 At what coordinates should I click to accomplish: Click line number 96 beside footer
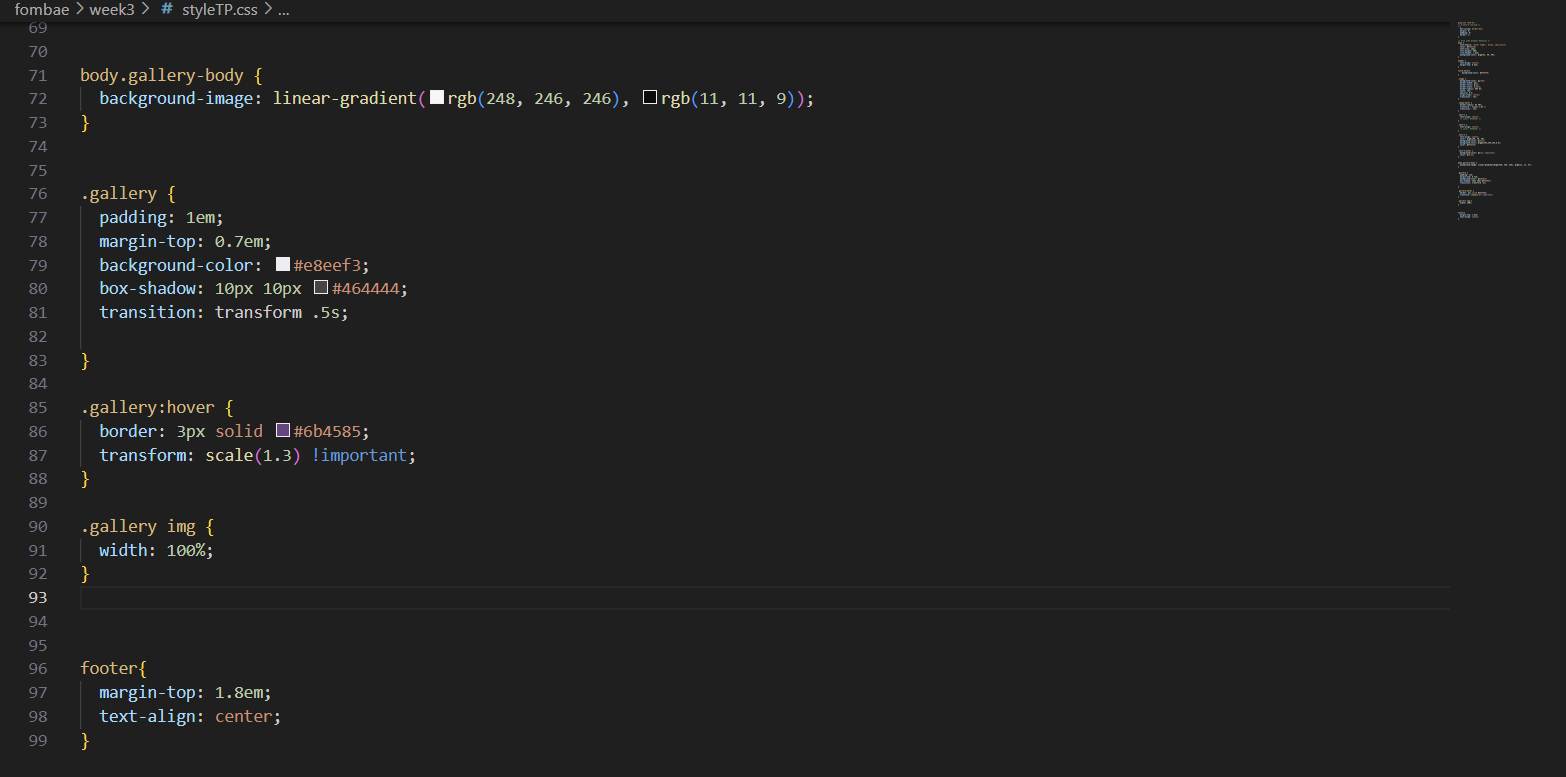coord(37,669)
